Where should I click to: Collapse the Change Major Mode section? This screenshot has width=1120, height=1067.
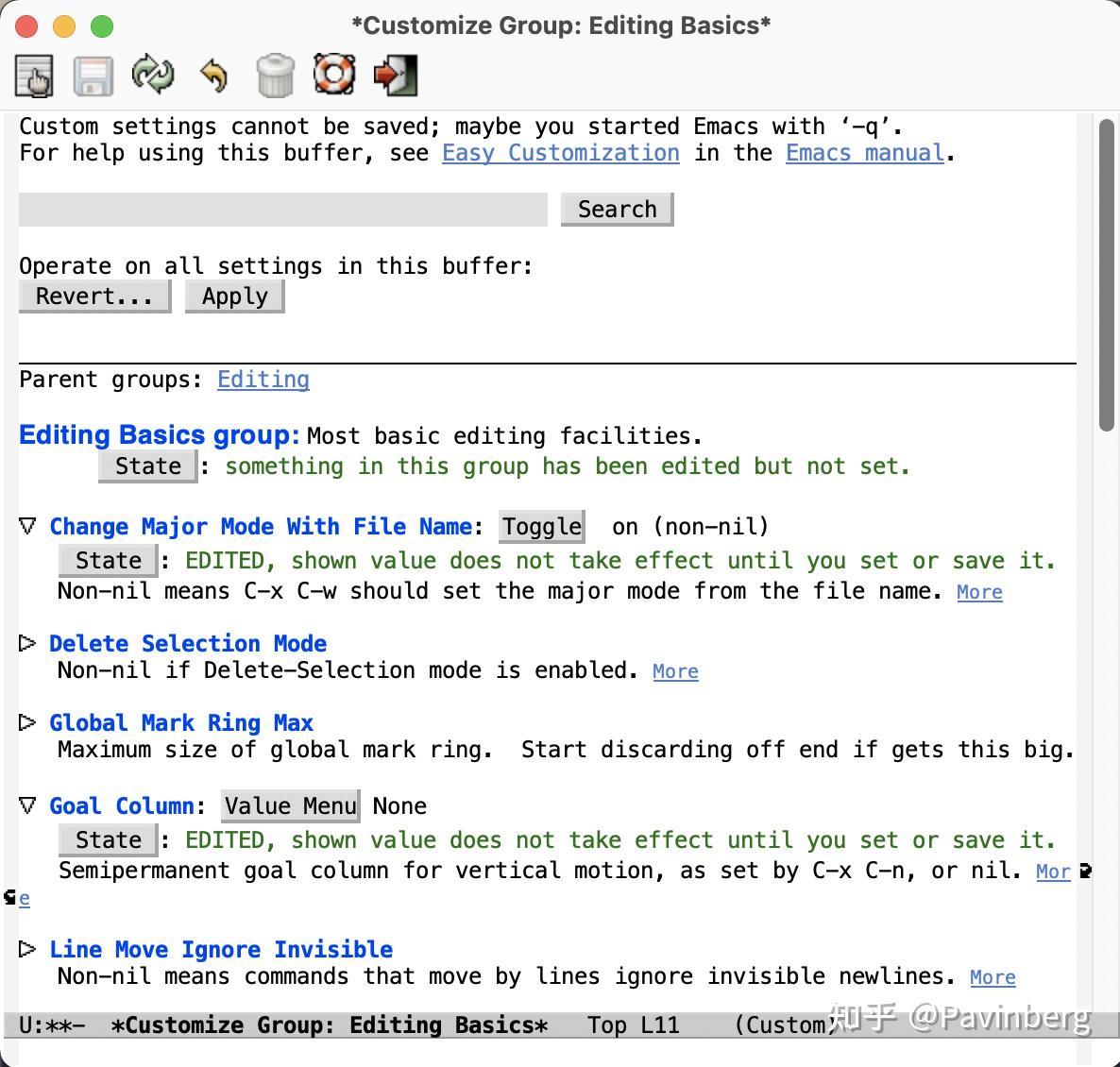click(27, 526)
